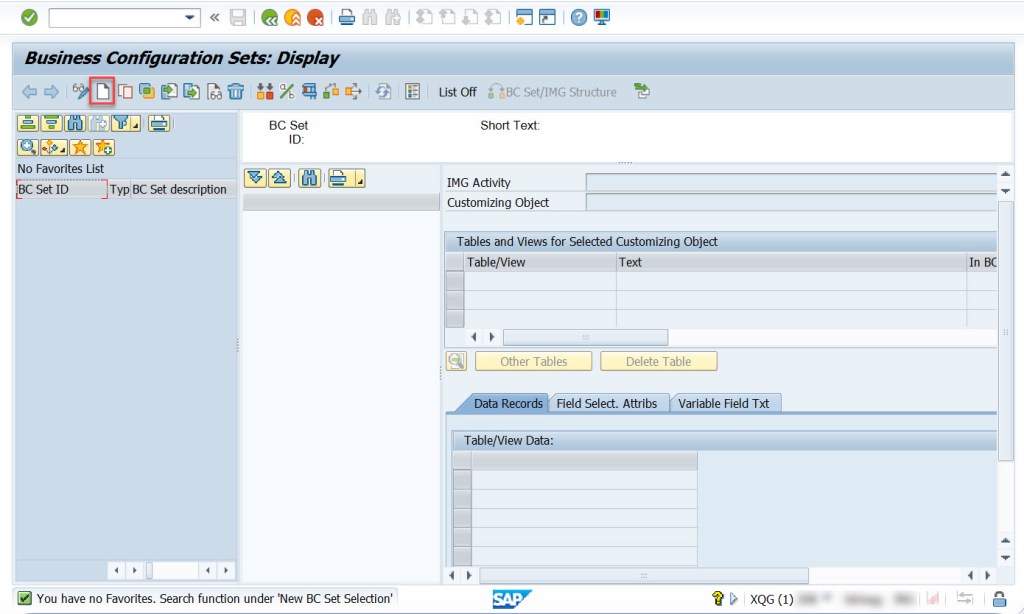Select the Create BC Set icon

[x=103, y=91]
